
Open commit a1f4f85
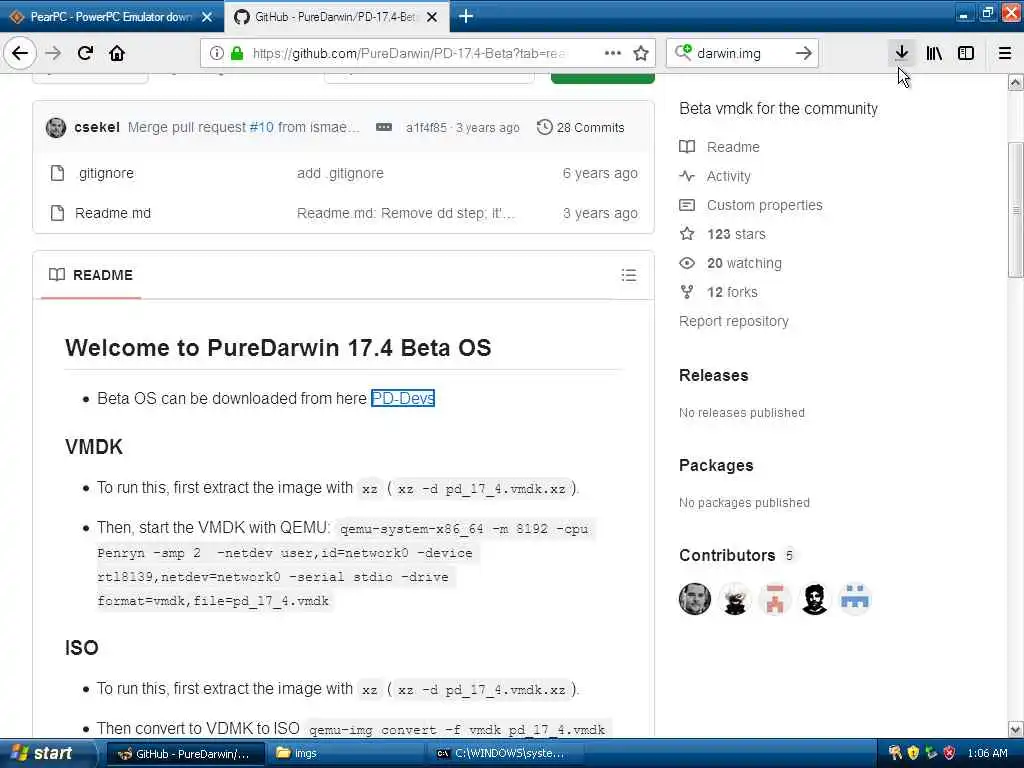click(426, 127)
